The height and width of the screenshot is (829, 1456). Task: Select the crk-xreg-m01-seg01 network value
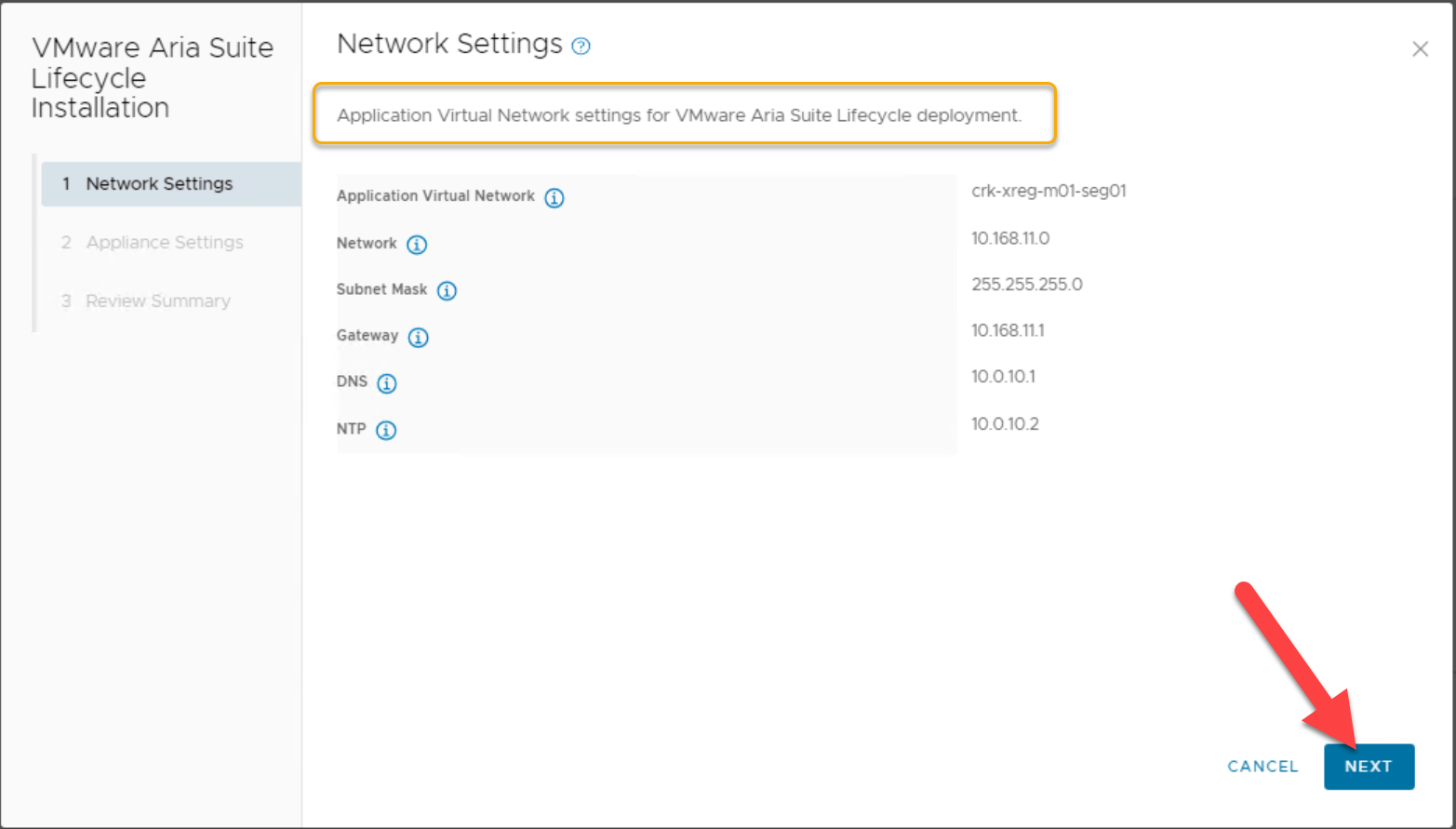click(x=1049, y=191)
